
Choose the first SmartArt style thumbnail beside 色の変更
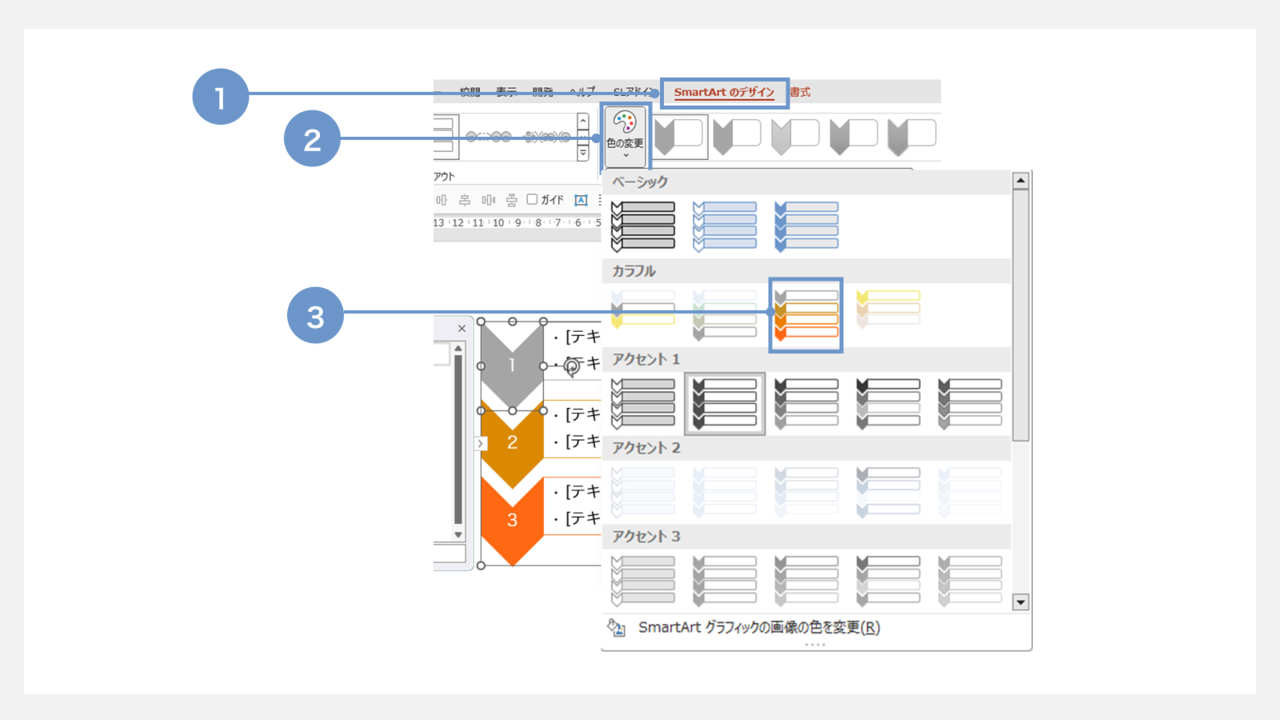tap(680, 137)
